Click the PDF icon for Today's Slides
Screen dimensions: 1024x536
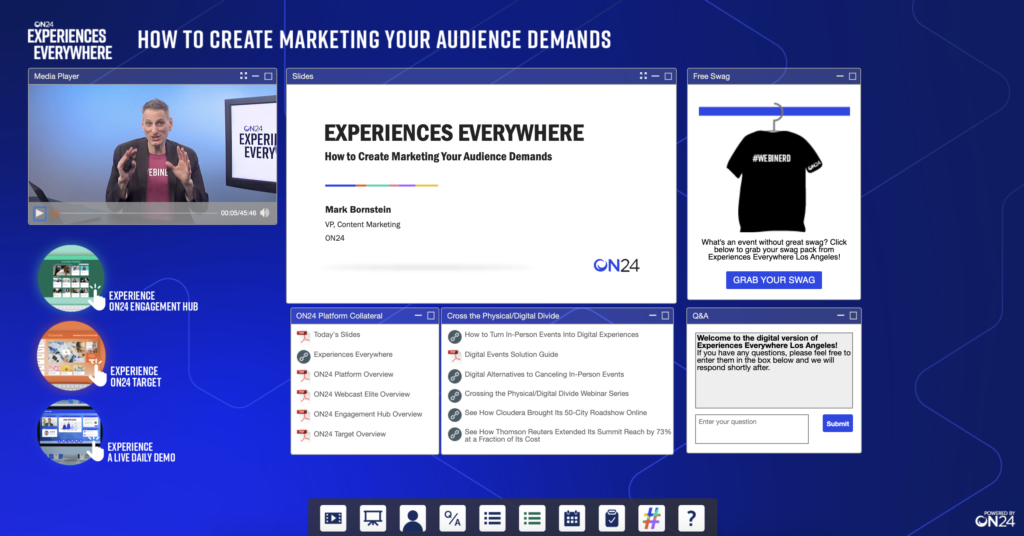click(303, 336)
